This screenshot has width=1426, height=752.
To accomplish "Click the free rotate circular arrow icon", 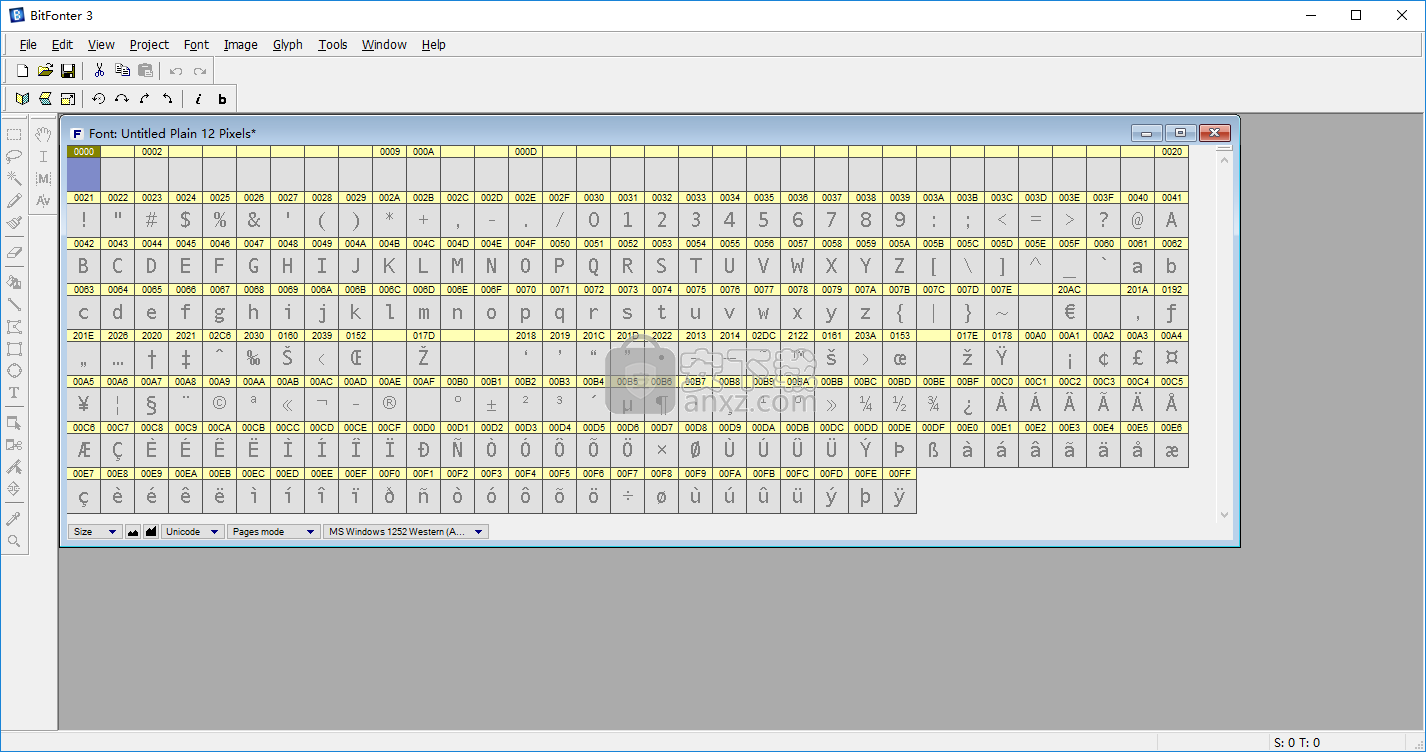I will click(x=98, y=99).
